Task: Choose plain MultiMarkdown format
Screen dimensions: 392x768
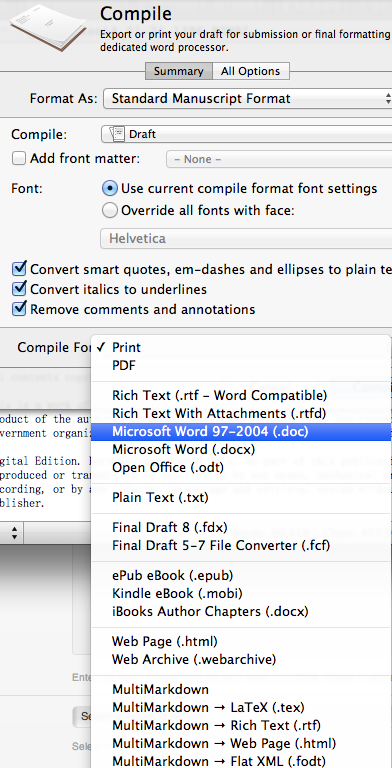Action: point(241,690)
